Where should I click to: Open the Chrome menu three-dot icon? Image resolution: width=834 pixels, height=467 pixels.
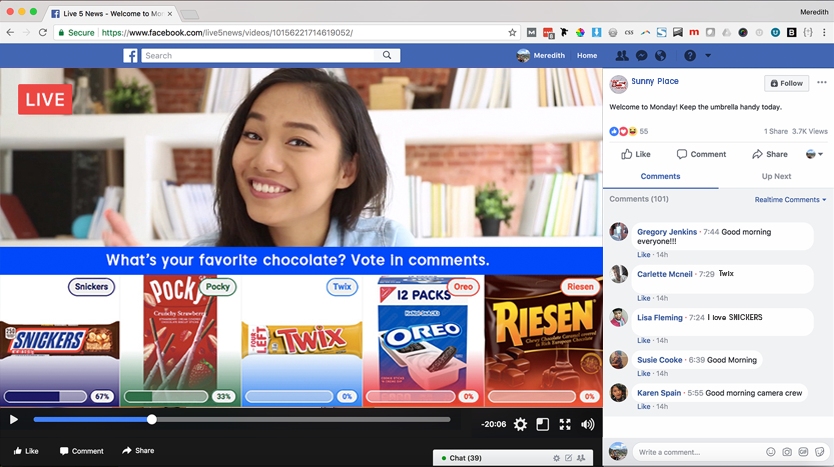824,32
